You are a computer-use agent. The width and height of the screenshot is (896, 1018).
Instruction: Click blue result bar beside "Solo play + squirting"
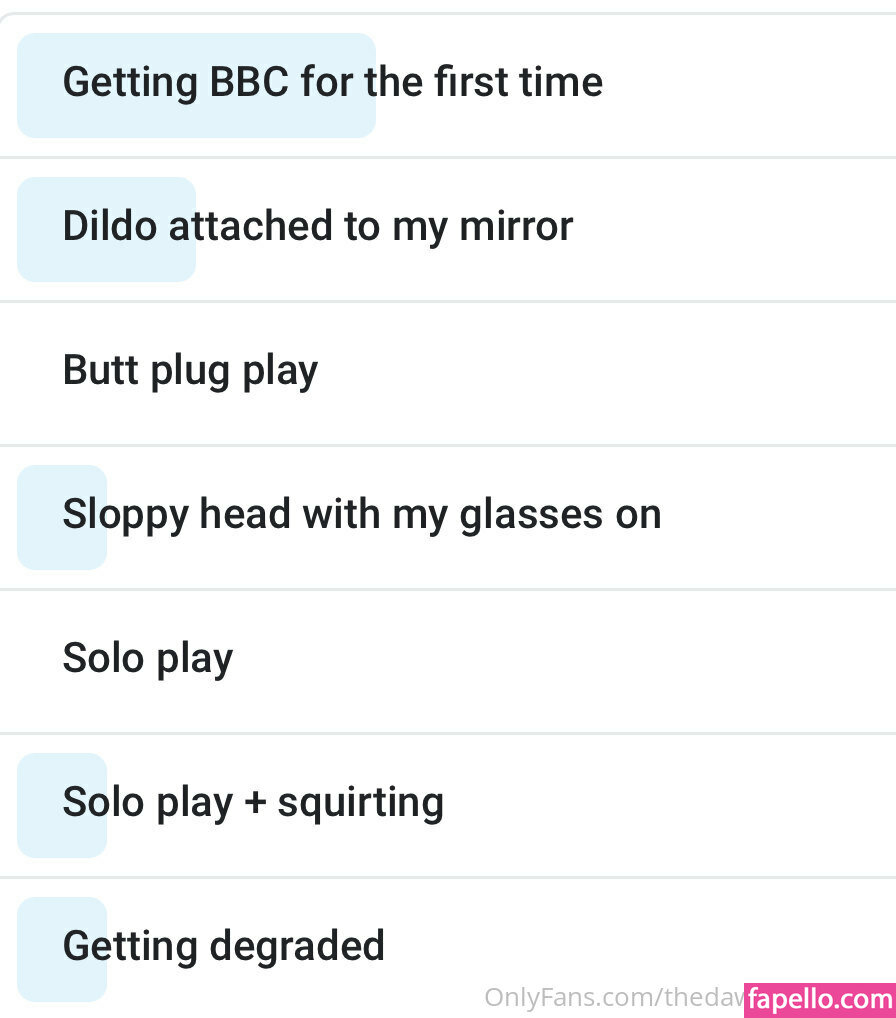(x=62, y=806)
